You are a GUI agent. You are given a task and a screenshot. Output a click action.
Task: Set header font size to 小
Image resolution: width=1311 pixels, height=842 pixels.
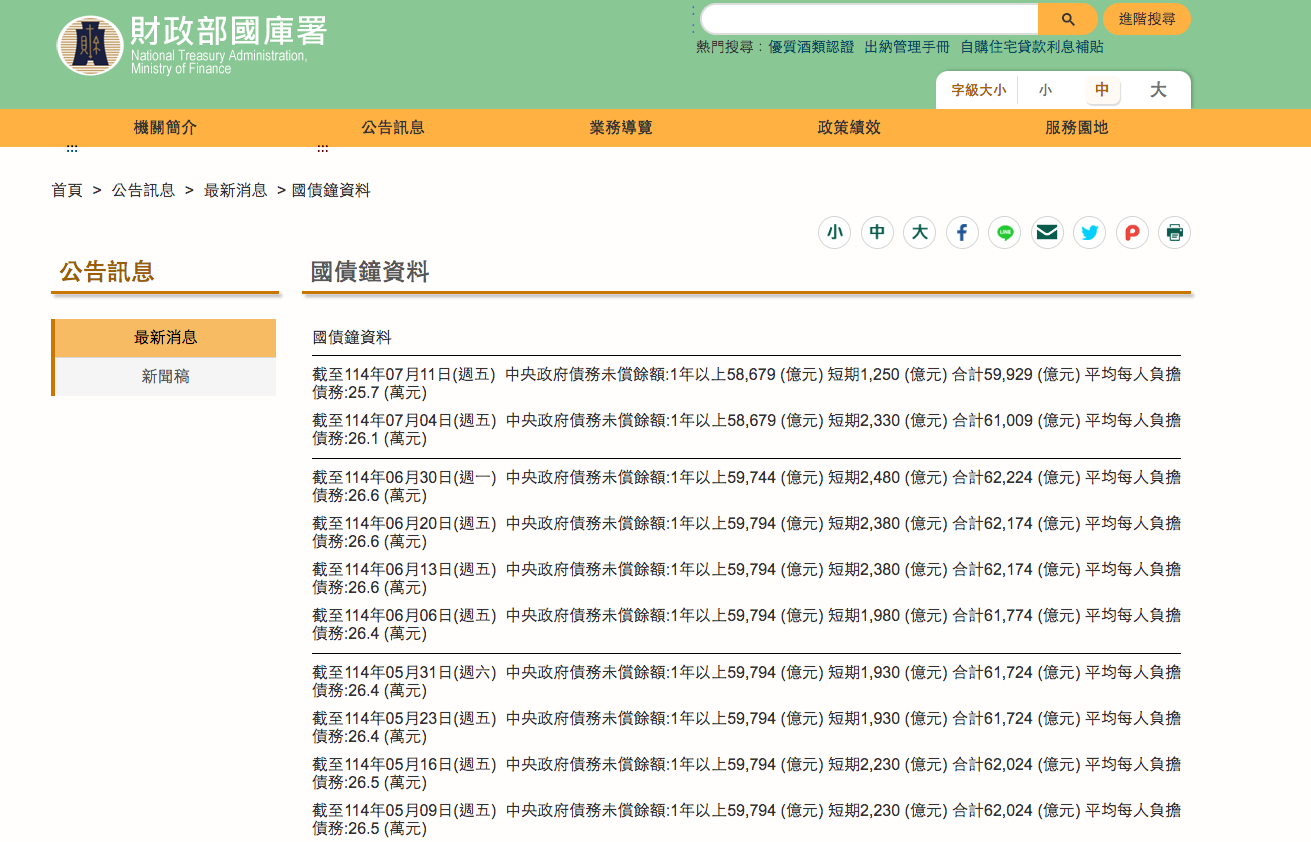pos(1045,90)
